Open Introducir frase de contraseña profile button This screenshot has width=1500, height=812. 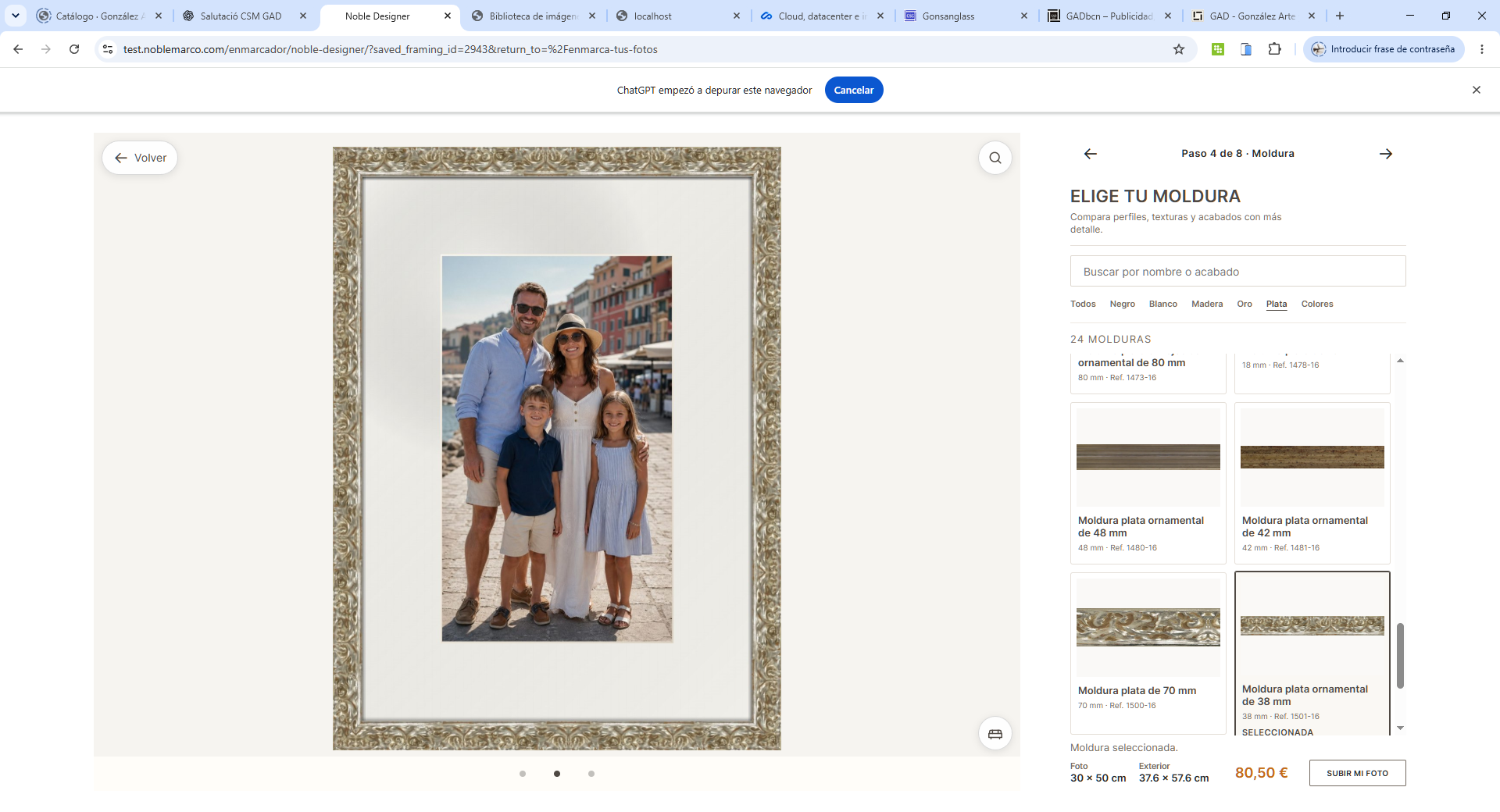click(x=1383, y=49)
